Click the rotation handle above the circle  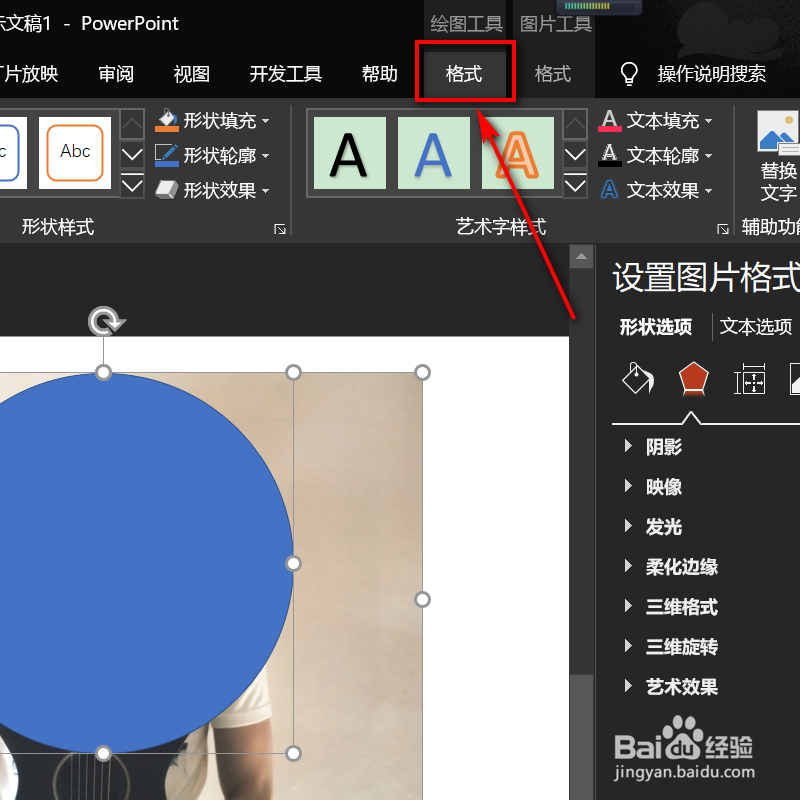[106, 321]
